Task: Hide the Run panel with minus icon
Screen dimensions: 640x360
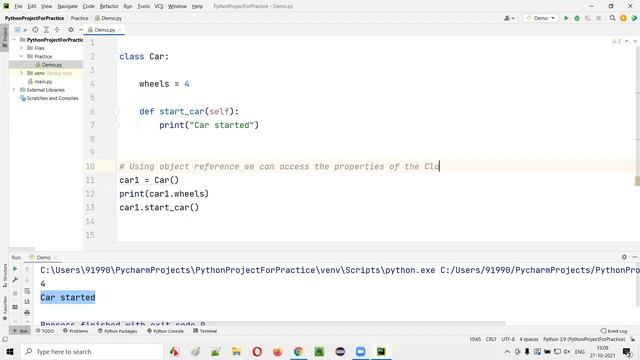Action: click(635, 257)
